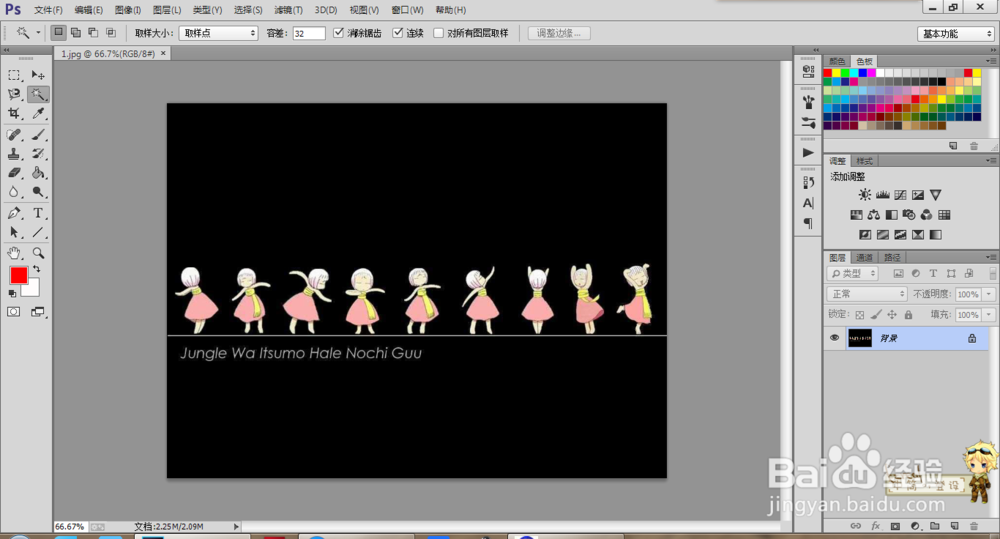Image resolution: width=1000 pixels, height=539 pixels.
Task: Select the Eyedropper tool
Action: pyautogui.click(x=38, y=114)
